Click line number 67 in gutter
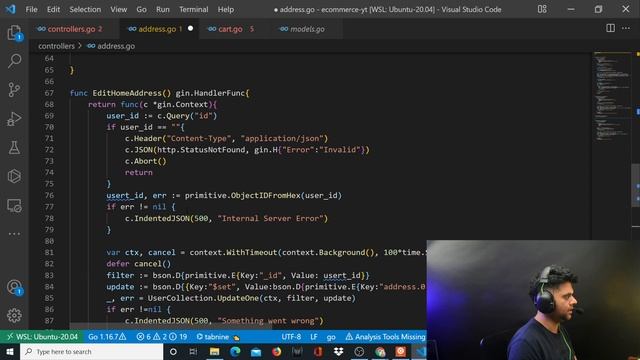640x360 pixels. pyautogui.click(x=49, y=93)
